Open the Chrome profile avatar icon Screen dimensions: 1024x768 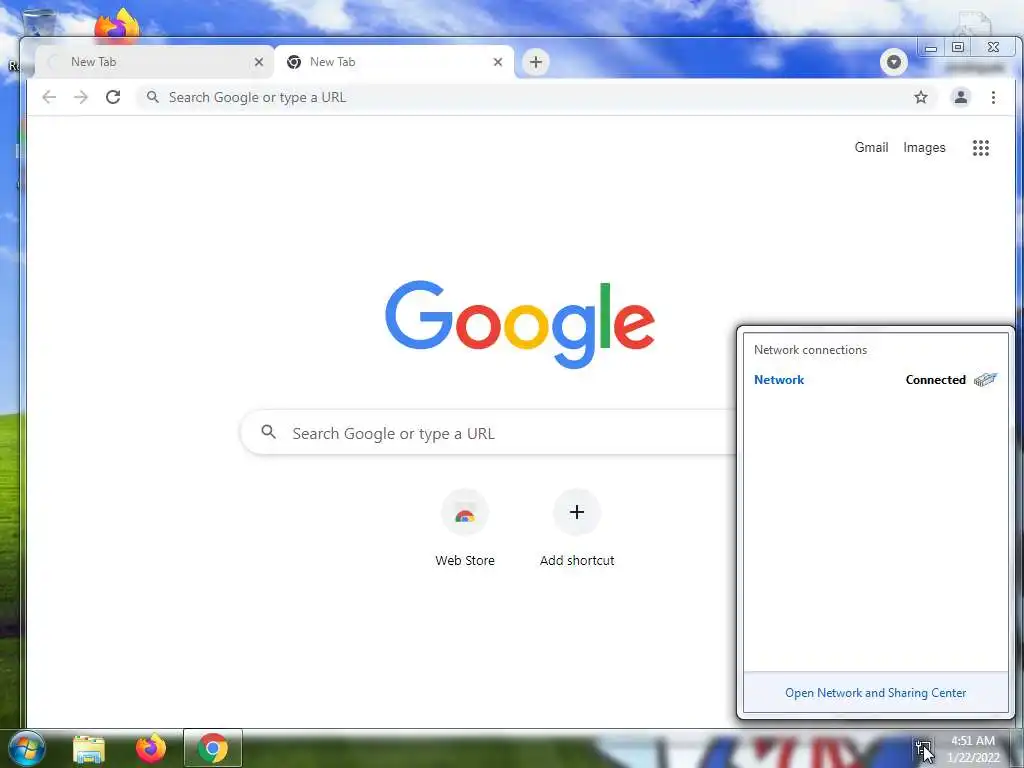961,97
